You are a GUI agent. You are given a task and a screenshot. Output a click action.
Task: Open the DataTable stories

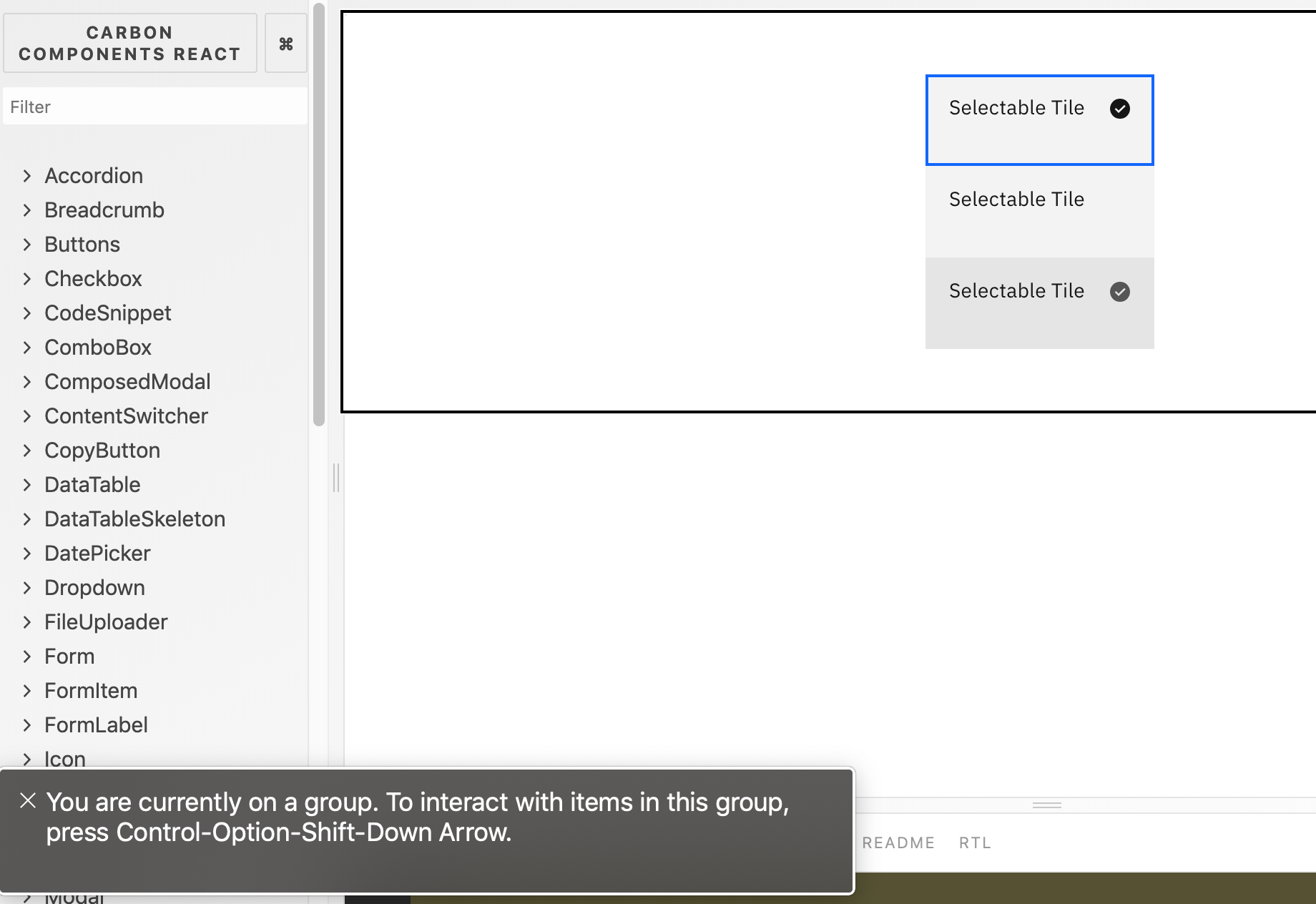(x=92, y=485)
